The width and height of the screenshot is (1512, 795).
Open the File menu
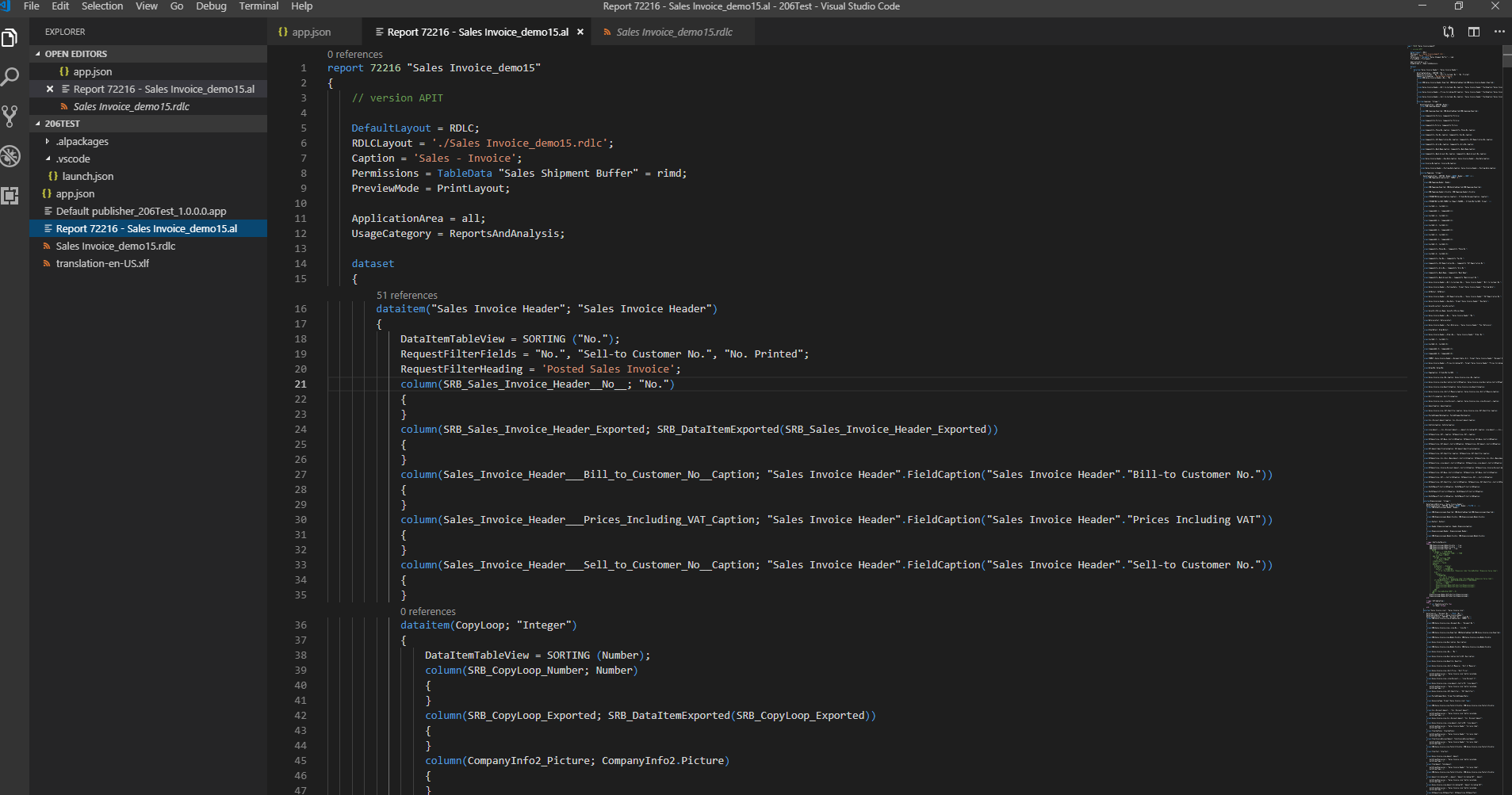[32, 6]
